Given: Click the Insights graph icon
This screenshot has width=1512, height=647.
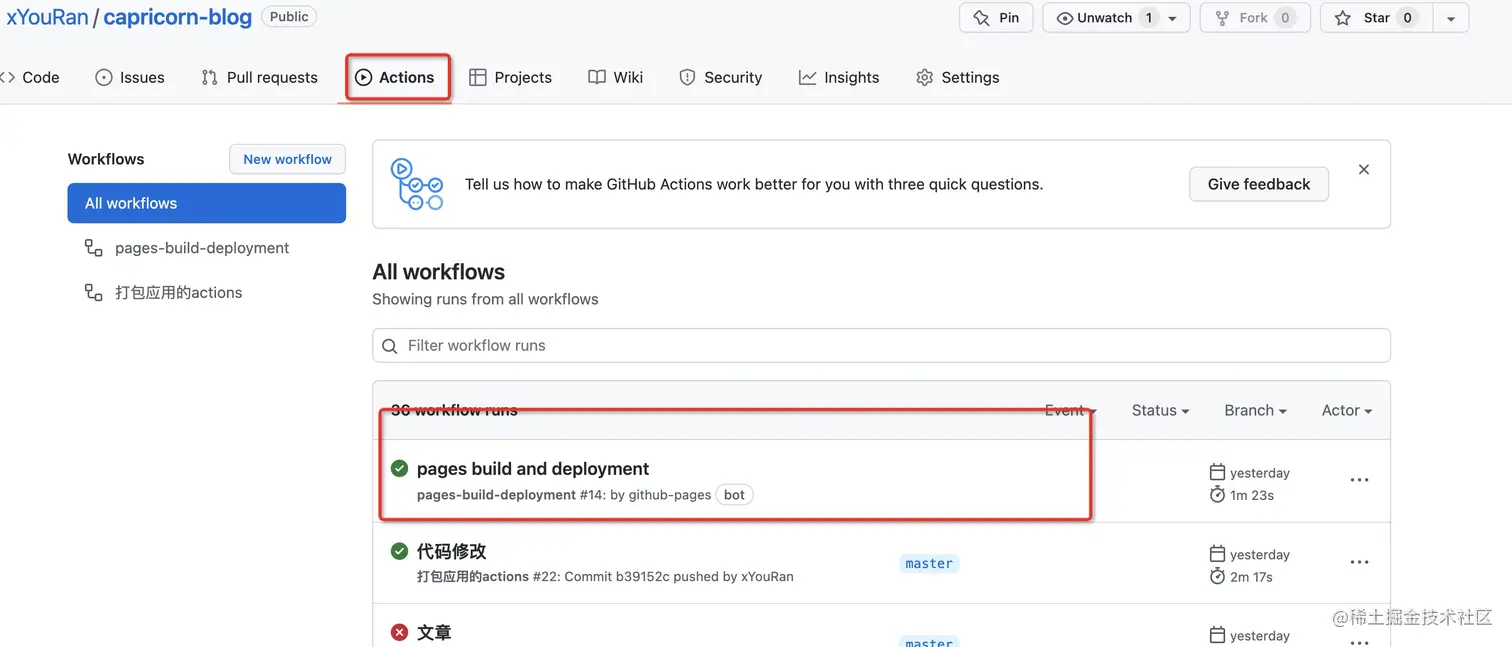Looking at the screenshot, I should (808, 77).
